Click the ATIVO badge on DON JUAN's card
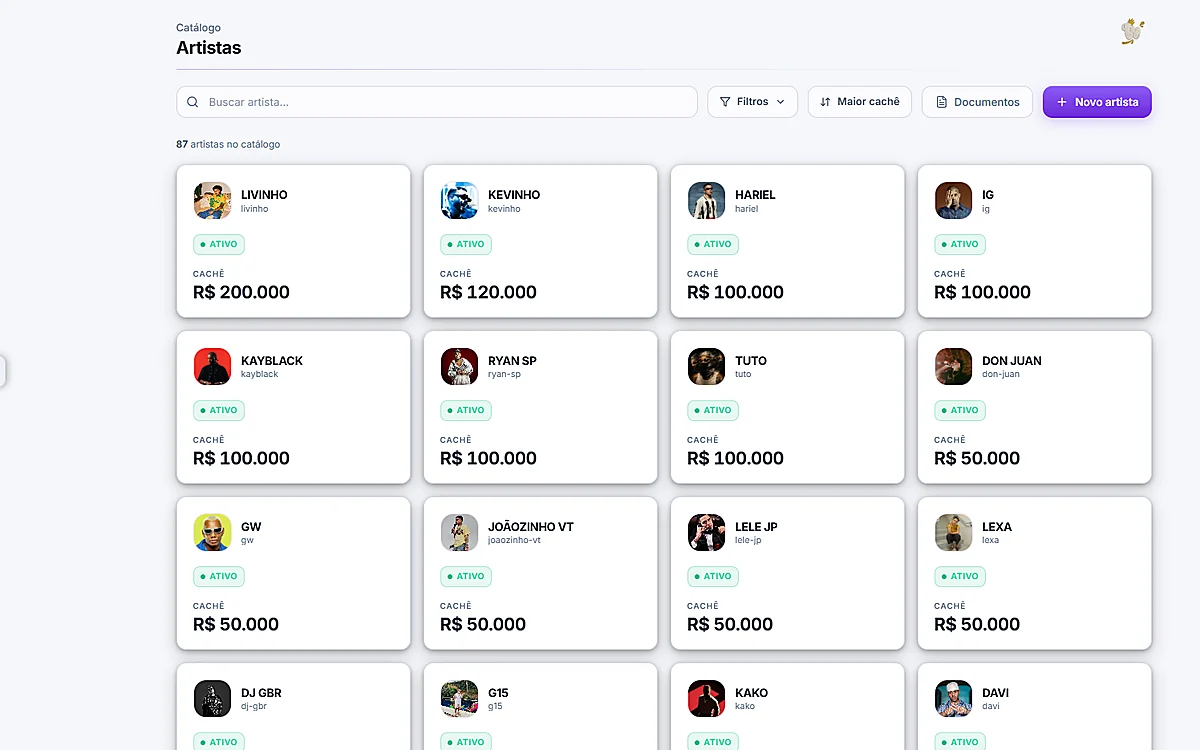 tap(960, 410)
